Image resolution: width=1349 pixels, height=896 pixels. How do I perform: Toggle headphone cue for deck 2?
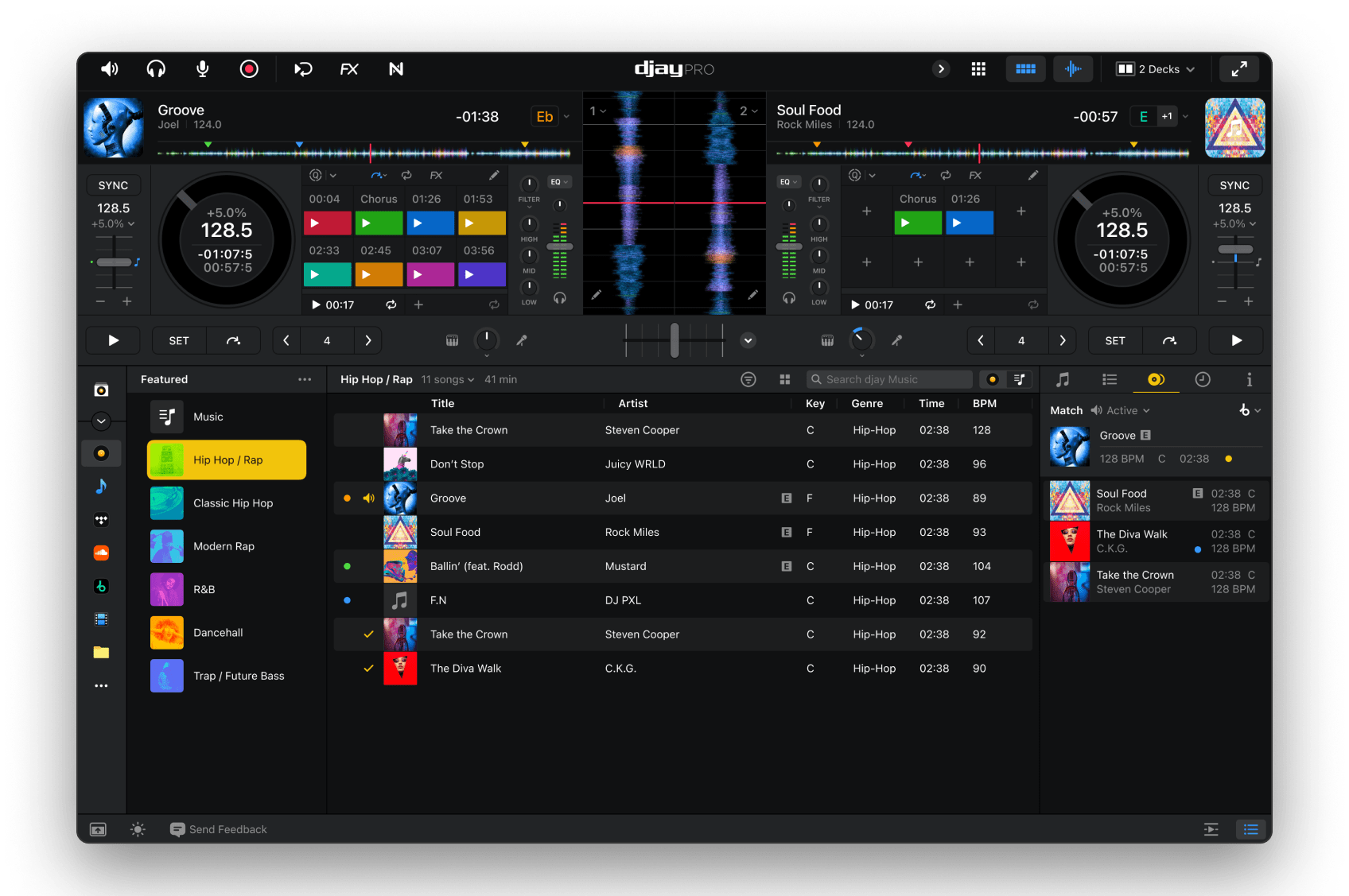(x=789, y=298)
